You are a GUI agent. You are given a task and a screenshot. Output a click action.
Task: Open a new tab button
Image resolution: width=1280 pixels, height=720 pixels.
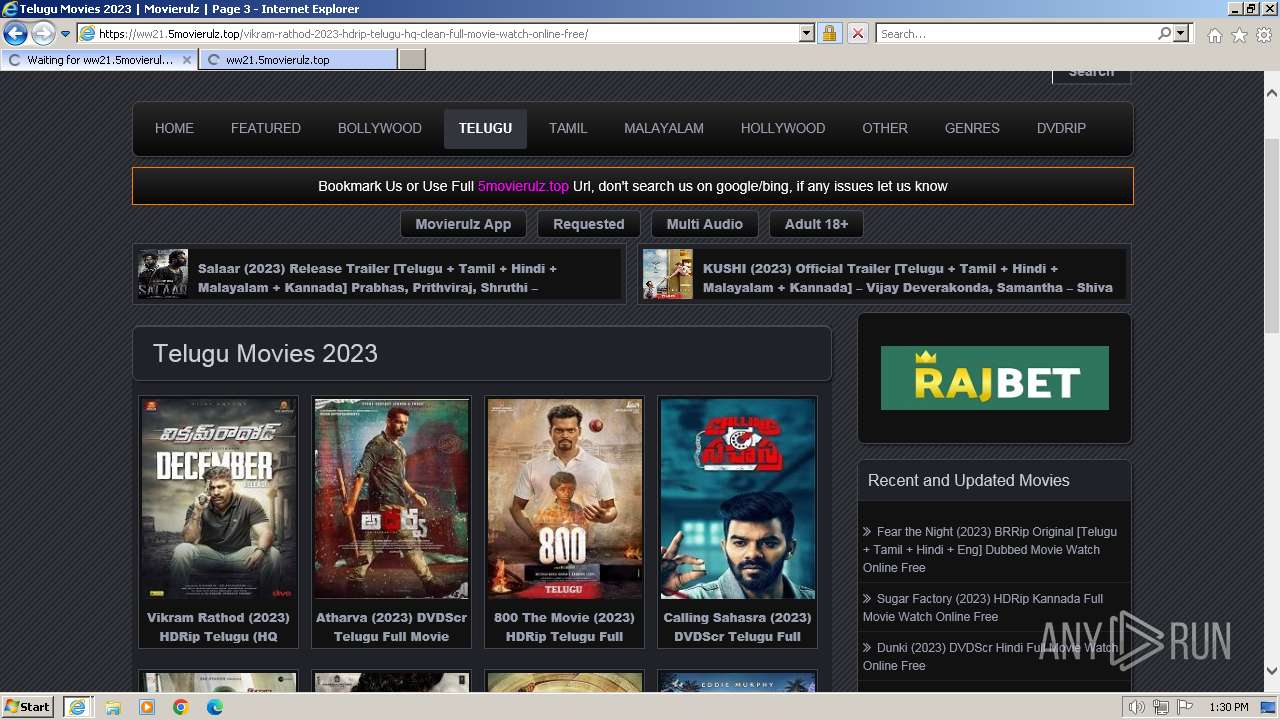click(x=412, y=60)
